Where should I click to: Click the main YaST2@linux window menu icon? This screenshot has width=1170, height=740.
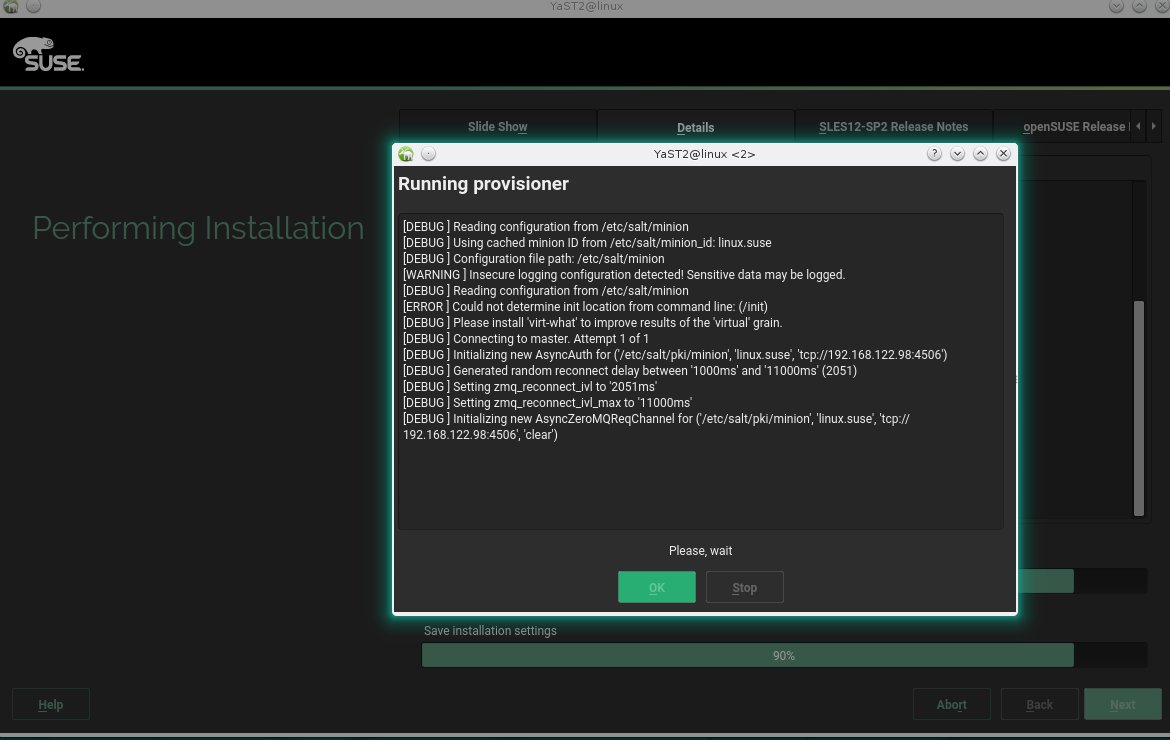(11, 7)
